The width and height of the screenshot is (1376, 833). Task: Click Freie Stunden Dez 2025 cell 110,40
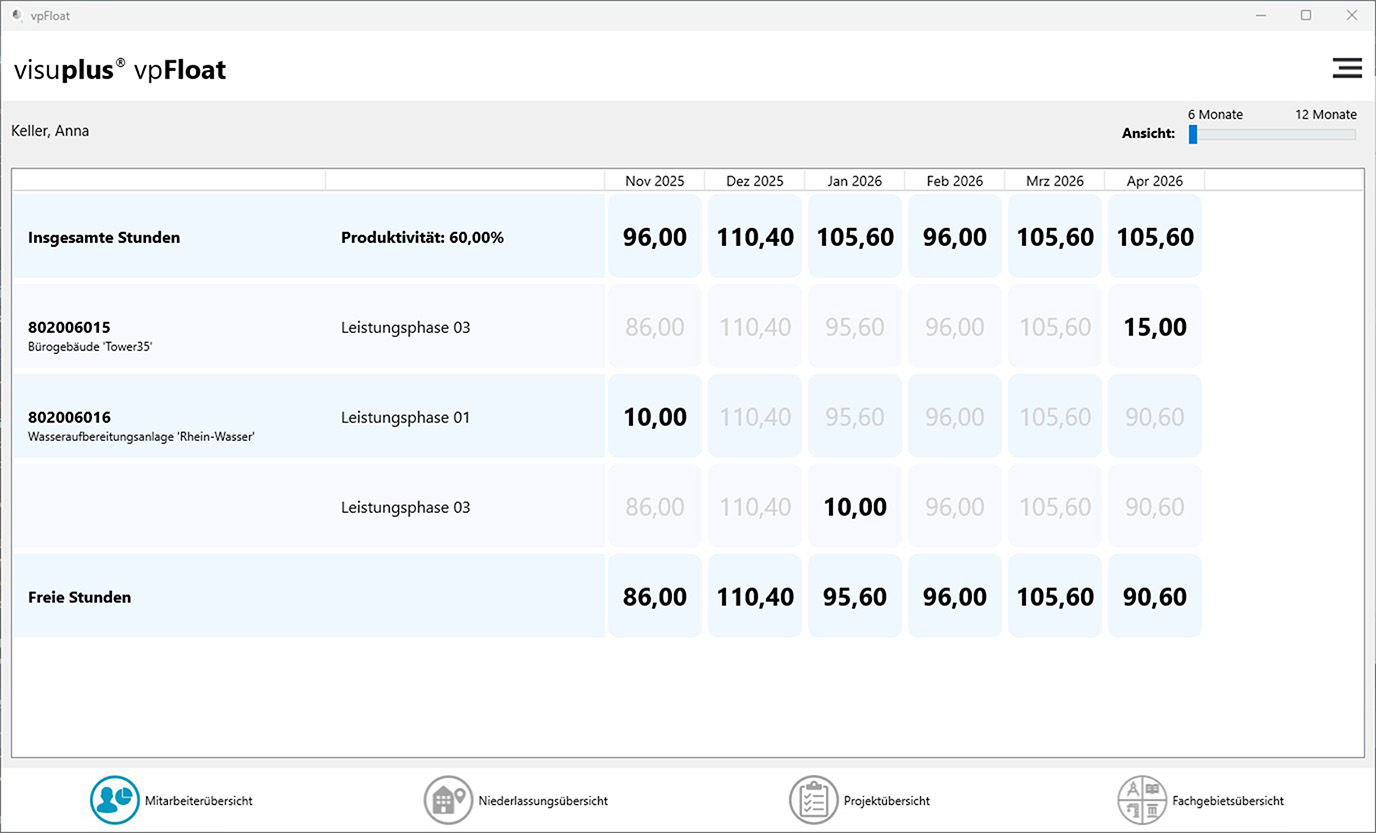pos(755,597)
